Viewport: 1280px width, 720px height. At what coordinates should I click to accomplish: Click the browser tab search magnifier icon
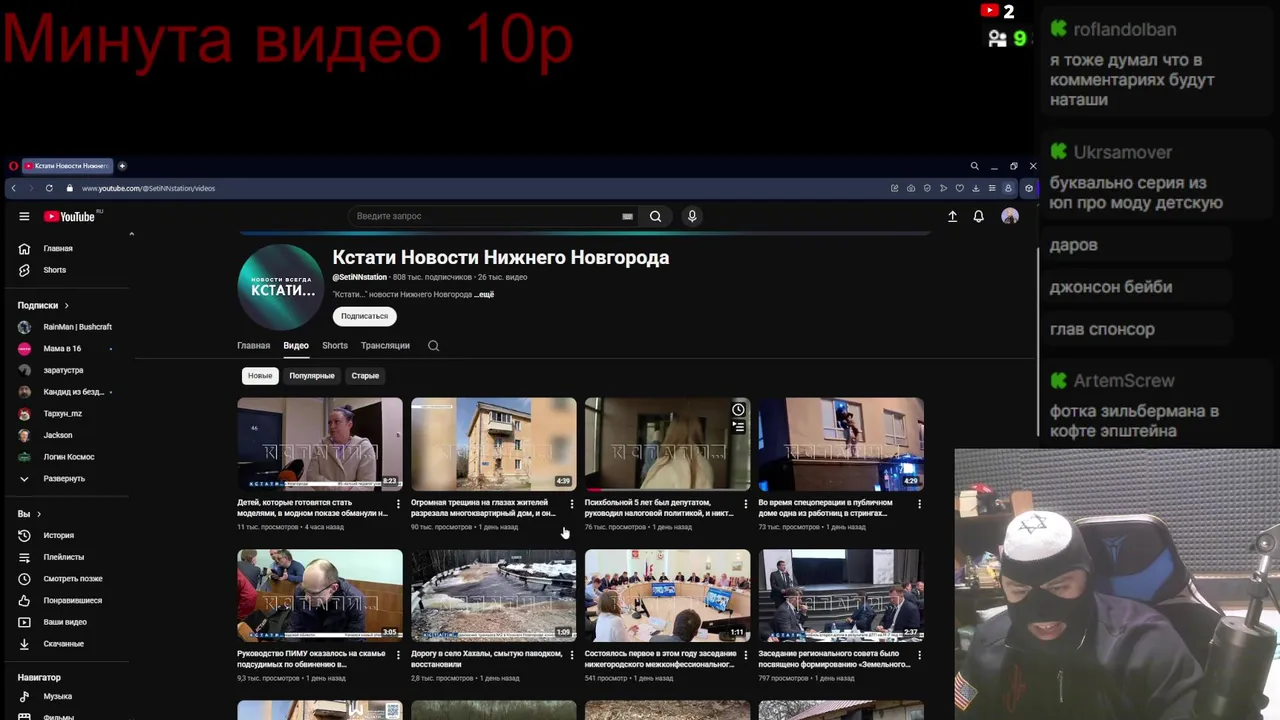[974, 166]
